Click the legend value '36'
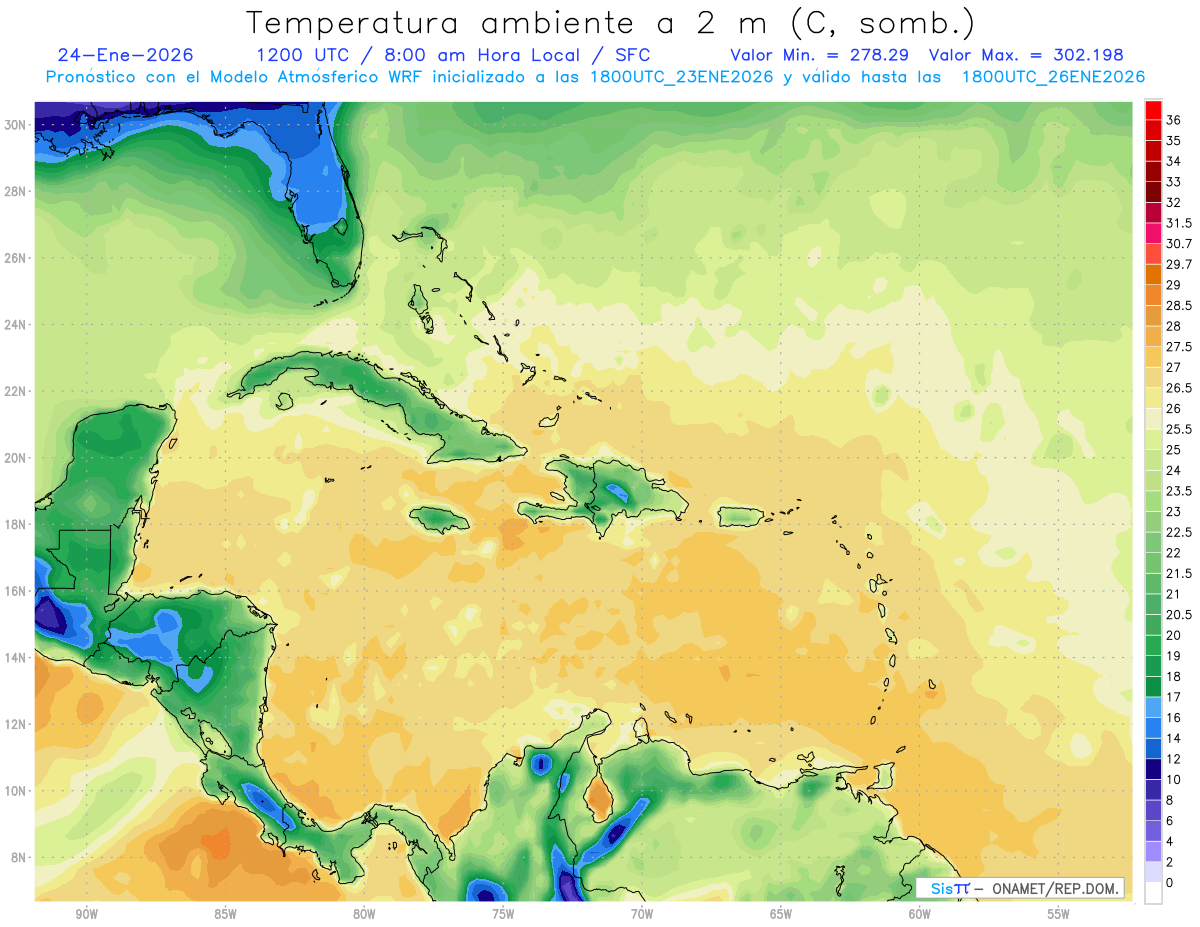This screenshot has width=1200, height=927. (x=1174, y=120)
